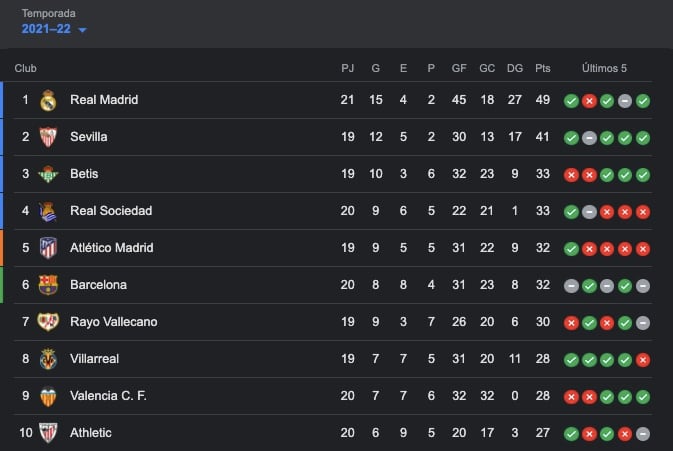This screenshot has width=673, height=451.
Task: Click the Betis club crest
Action: coord(47,174)
